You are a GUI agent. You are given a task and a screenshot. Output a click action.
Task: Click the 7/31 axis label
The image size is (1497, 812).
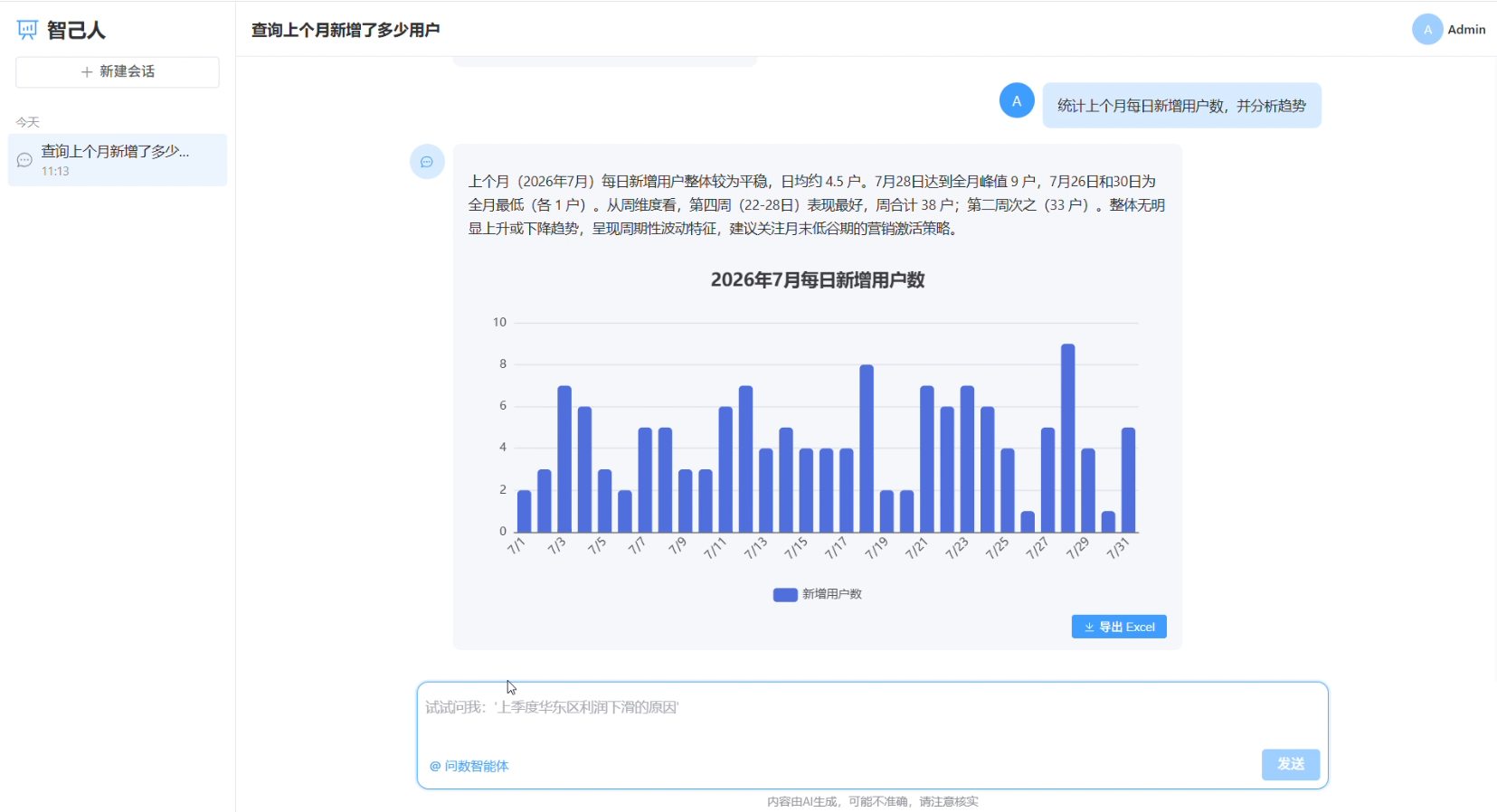pos(1118,548)
